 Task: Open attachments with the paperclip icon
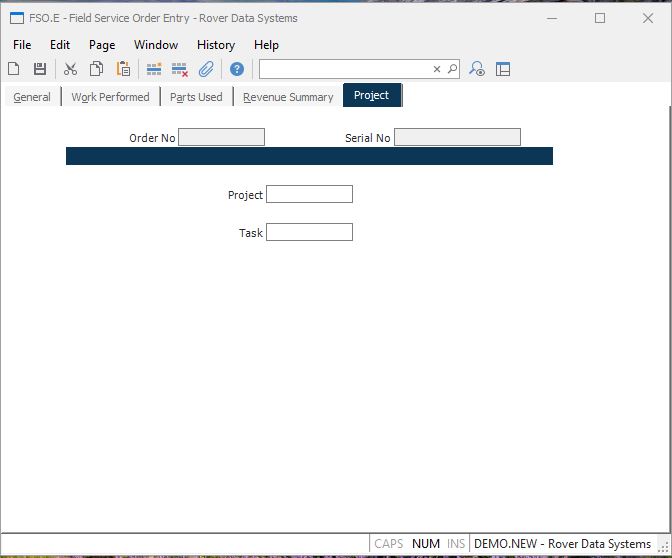[206, 69]
